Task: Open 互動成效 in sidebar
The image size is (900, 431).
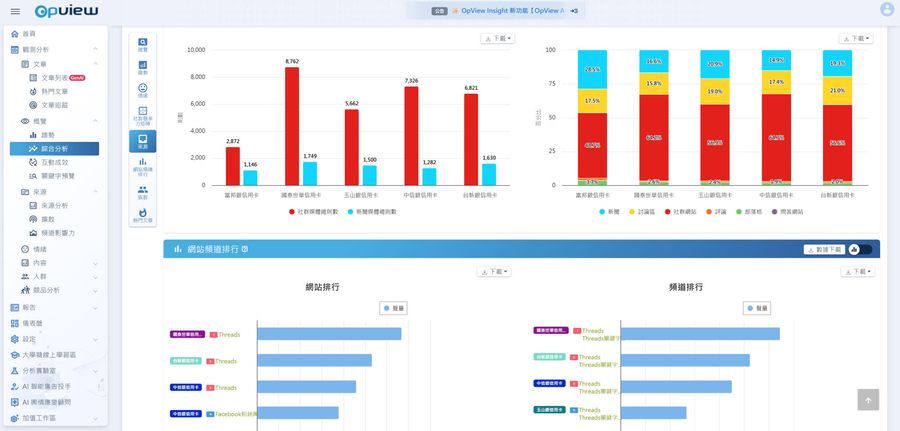Action: [57, 162]
